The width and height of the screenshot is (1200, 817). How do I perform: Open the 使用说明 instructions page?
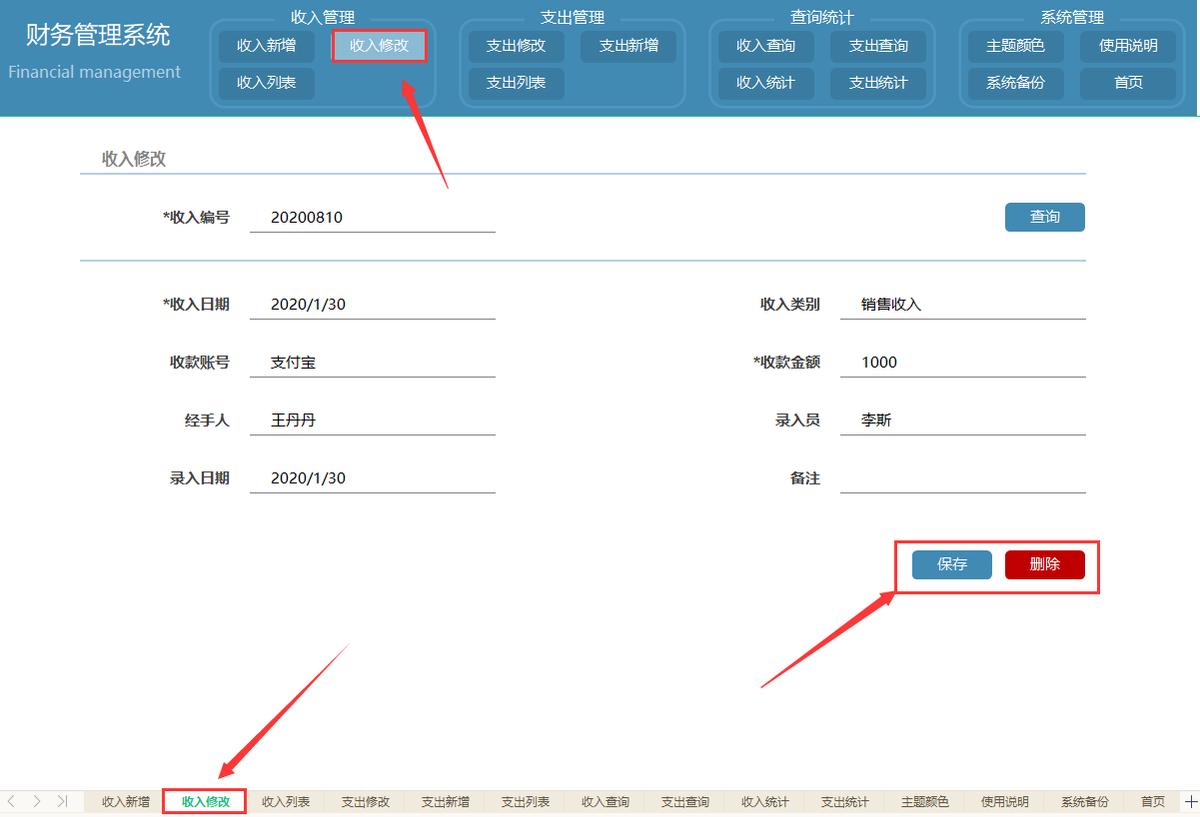[x=1127, y=46]
